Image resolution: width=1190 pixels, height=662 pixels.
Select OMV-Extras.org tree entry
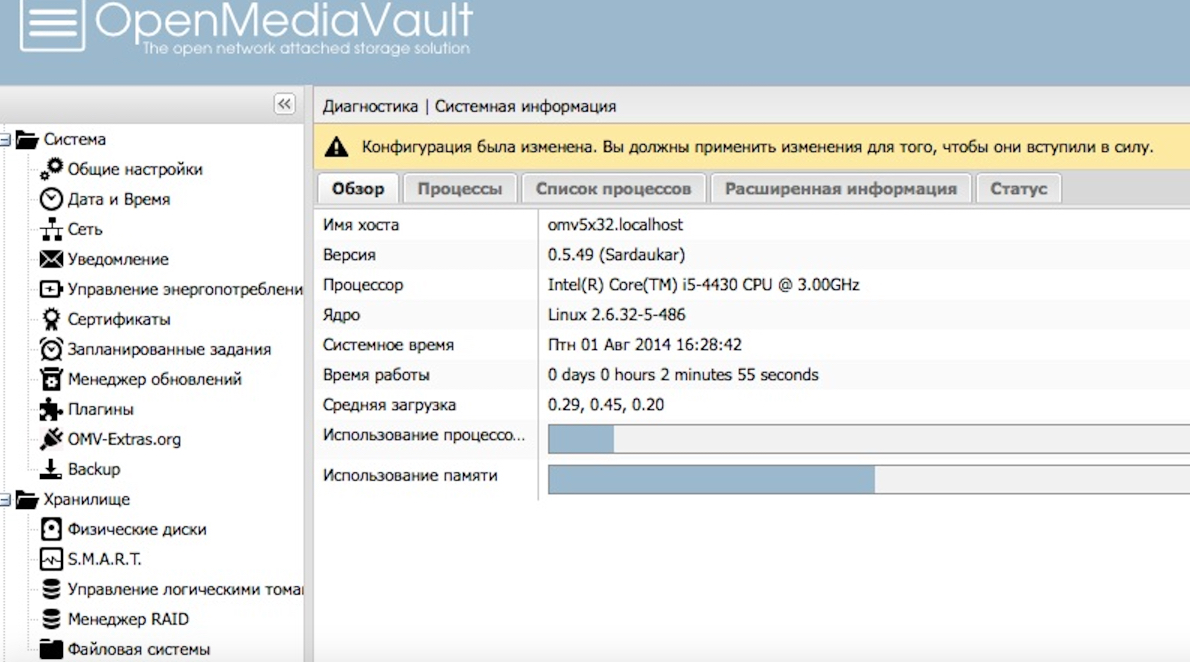[x=124, y=440]
